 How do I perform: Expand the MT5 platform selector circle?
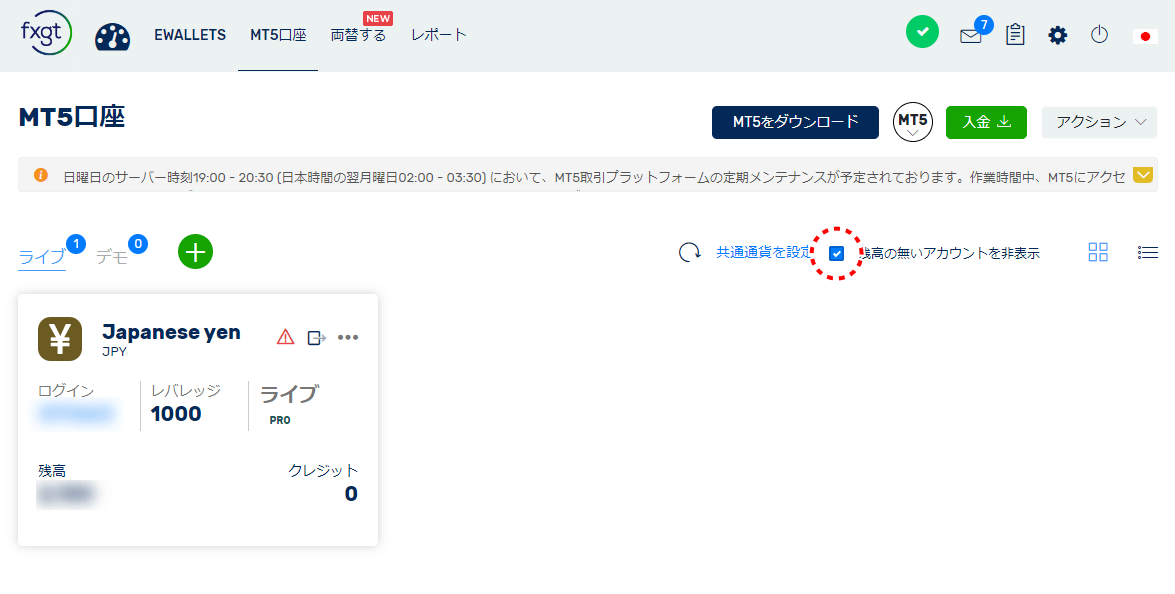[913, 122]
